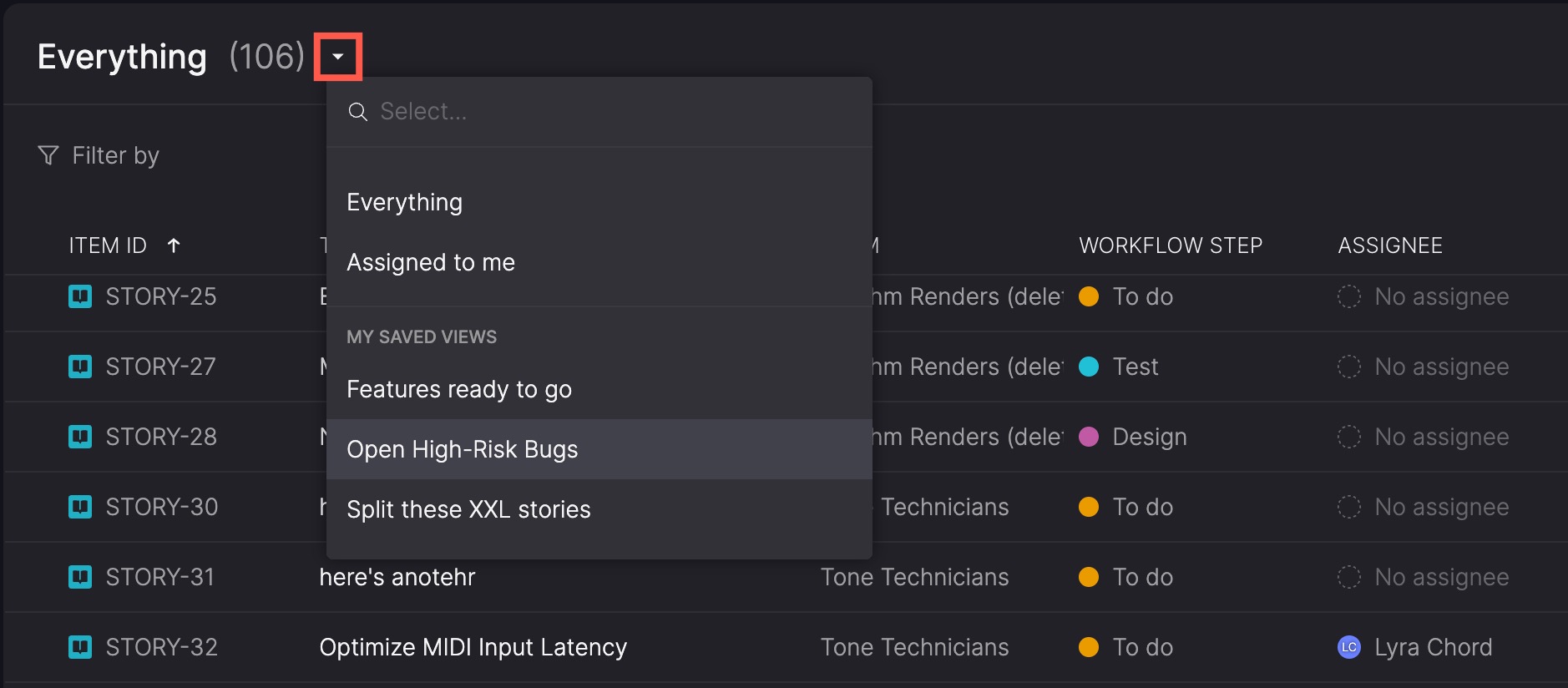Click the pink Design status dot

(1089, 437)
